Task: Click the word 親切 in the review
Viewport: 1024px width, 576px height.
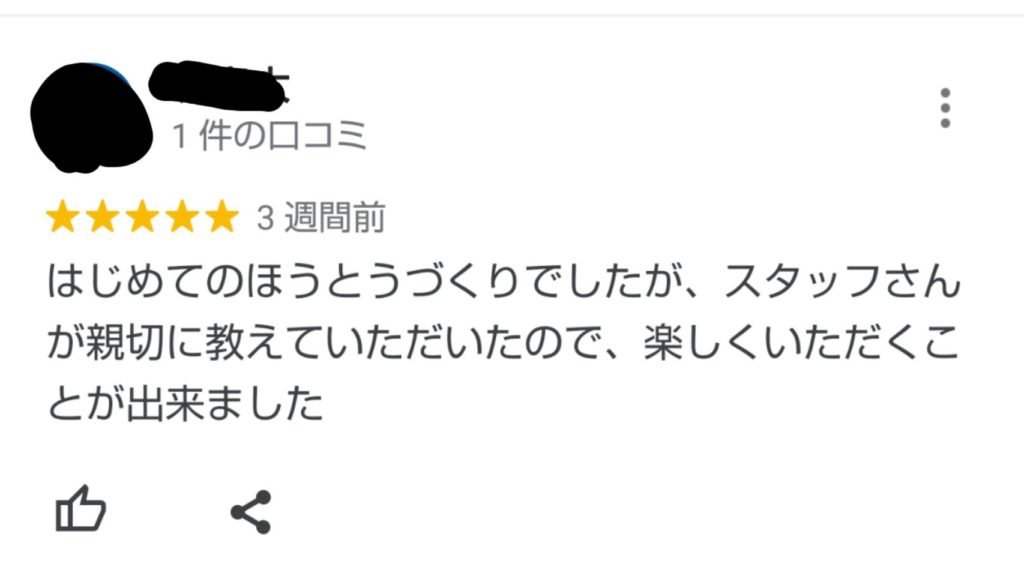Action: [x=125, y=343]
